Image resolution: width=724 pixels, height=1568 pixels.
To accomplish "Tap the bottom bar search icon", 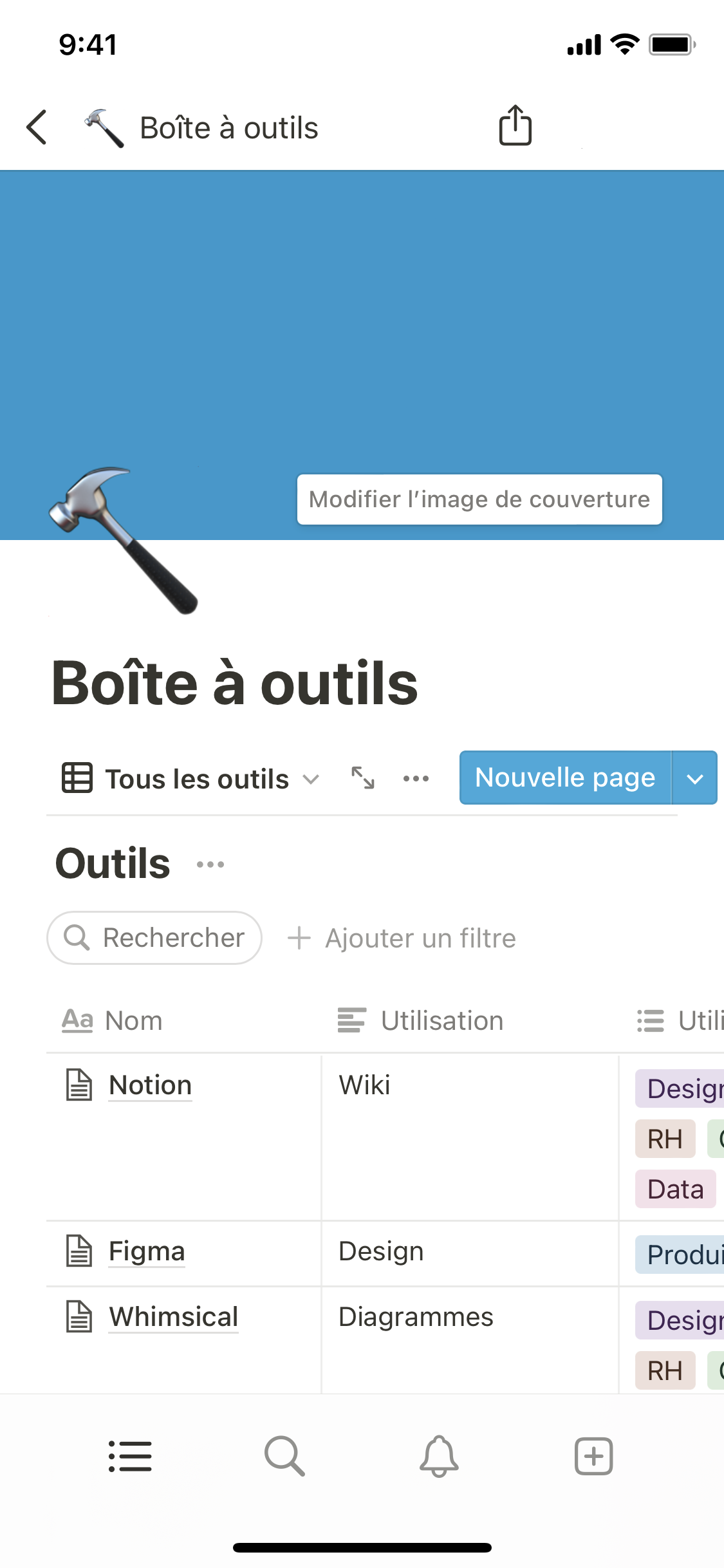I will [284, 1456].
